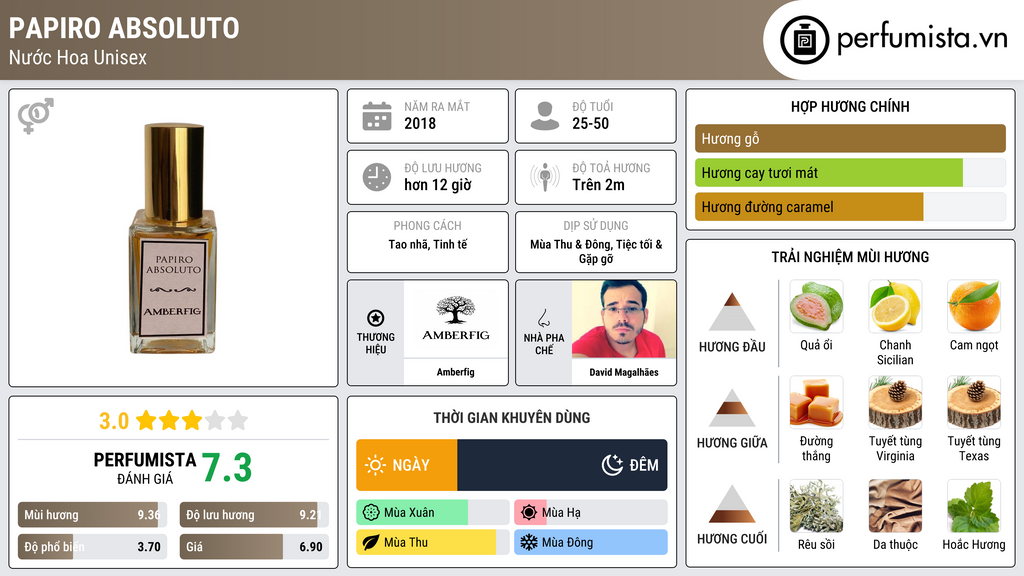Click the moon icon next to Đêm
The height and width of the screenshot is (576, 1024).
(612, 465)
